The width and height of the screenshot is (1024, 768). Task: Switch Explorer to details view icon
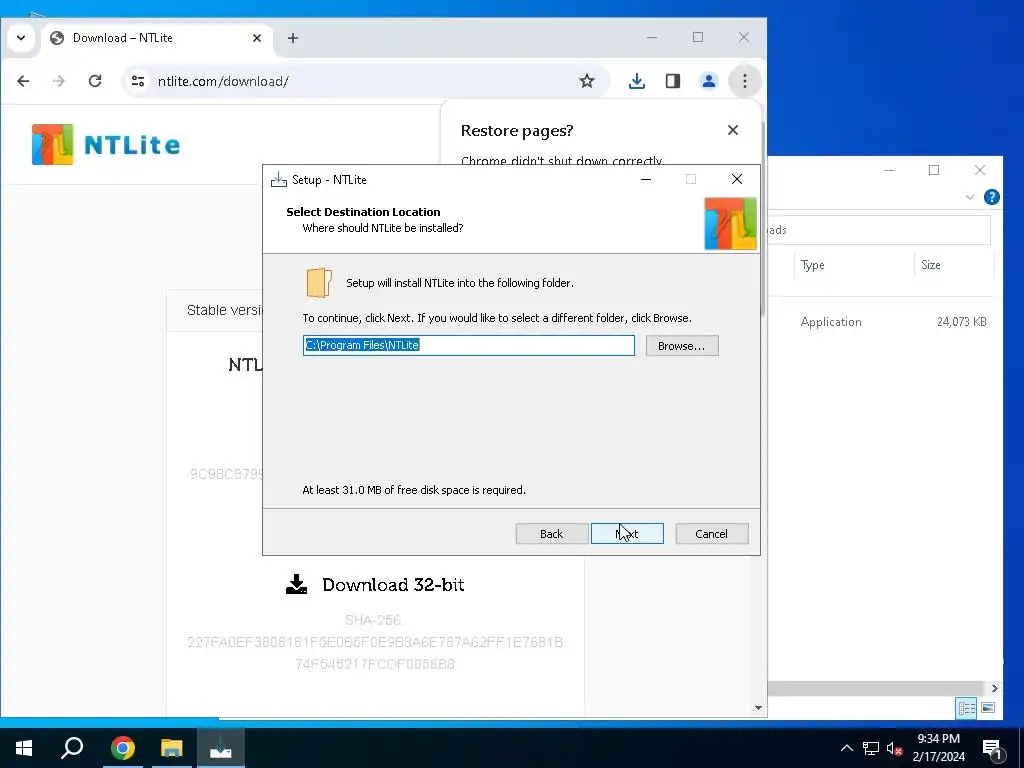pos(967,707)
